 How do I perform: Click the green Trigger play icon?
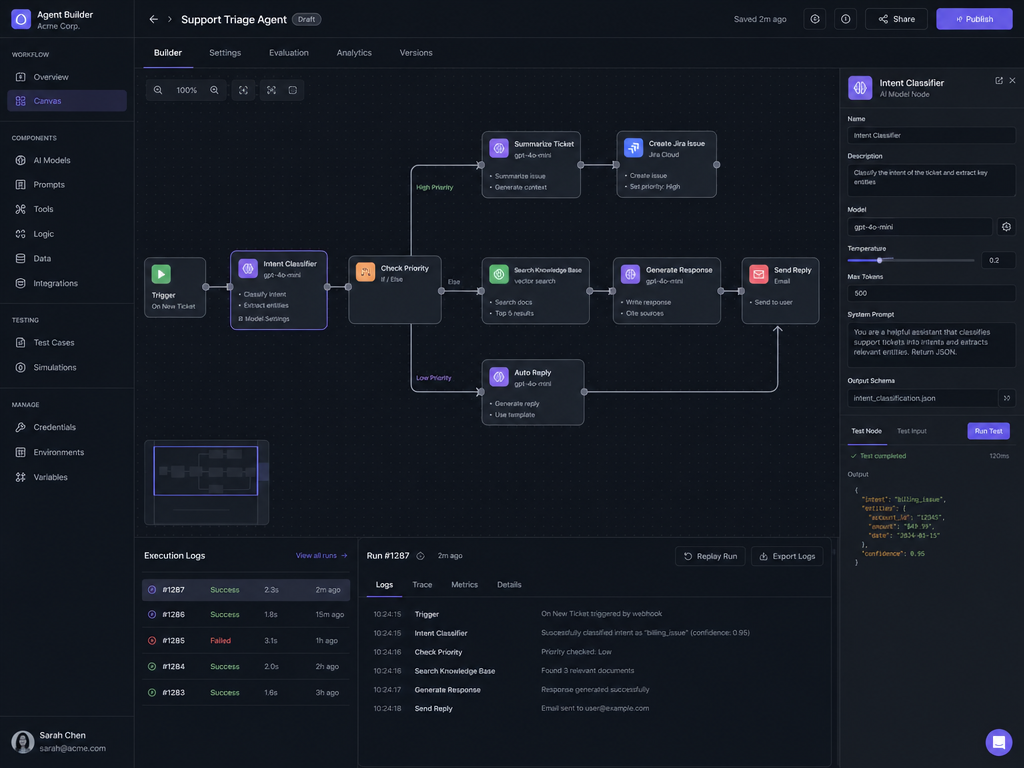[x=161, y=274]
